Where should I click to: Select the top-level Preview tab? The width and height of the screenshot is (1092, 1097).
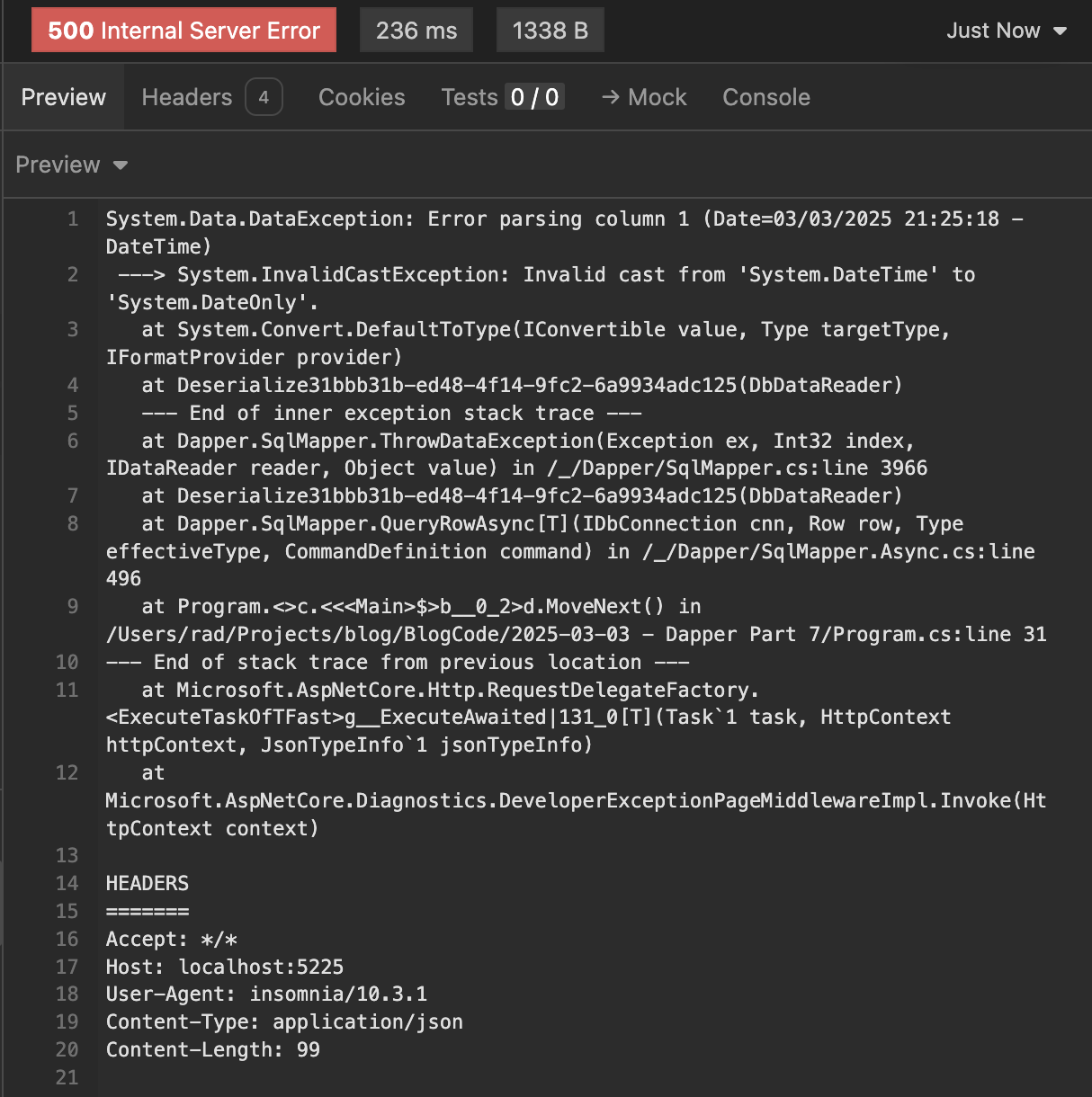63,97
